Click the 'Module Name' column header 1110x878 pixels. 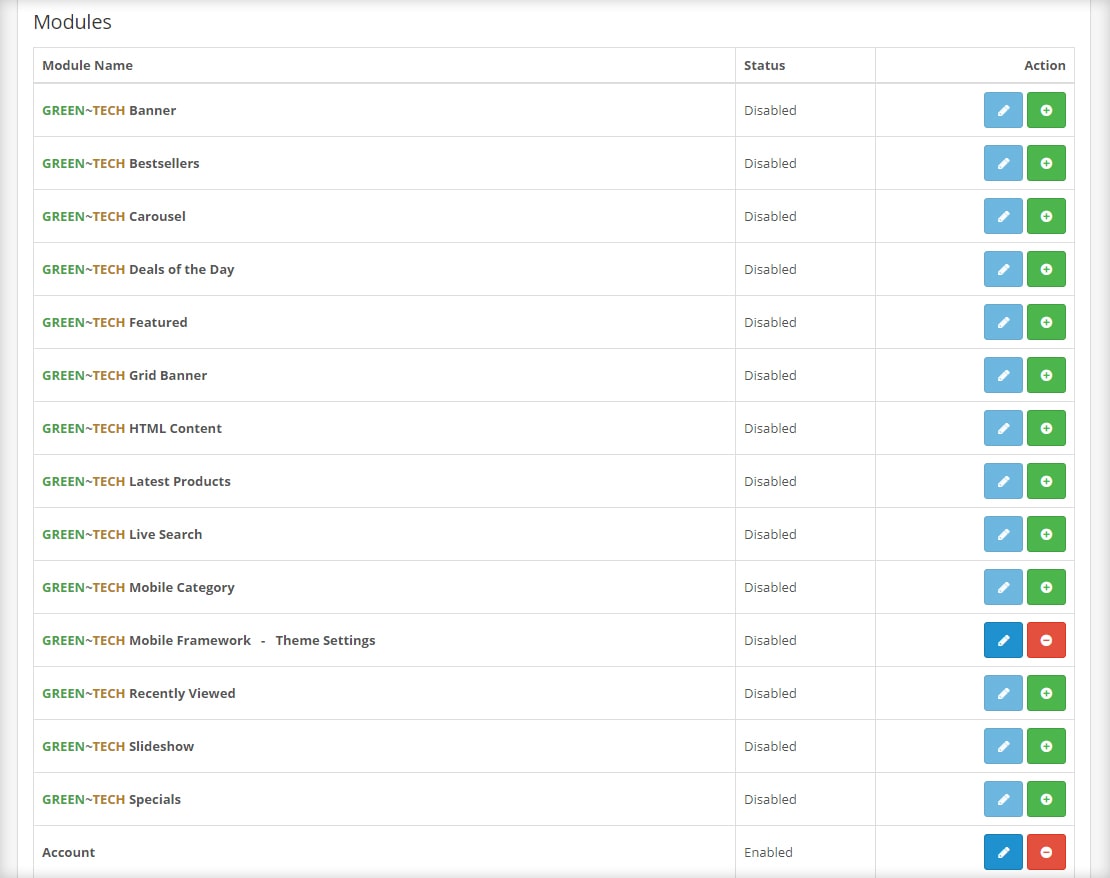tap(87, 65)
